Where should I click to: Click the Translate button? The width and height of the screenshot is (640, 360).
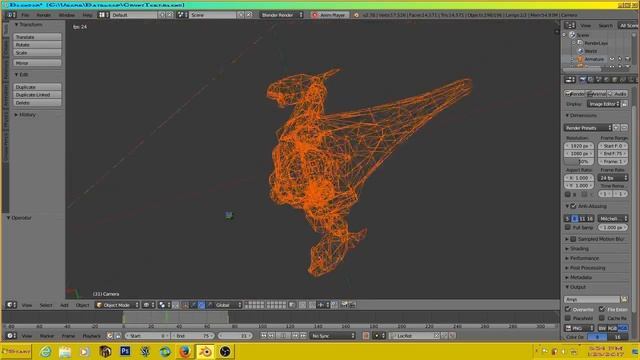pos(37,37)
